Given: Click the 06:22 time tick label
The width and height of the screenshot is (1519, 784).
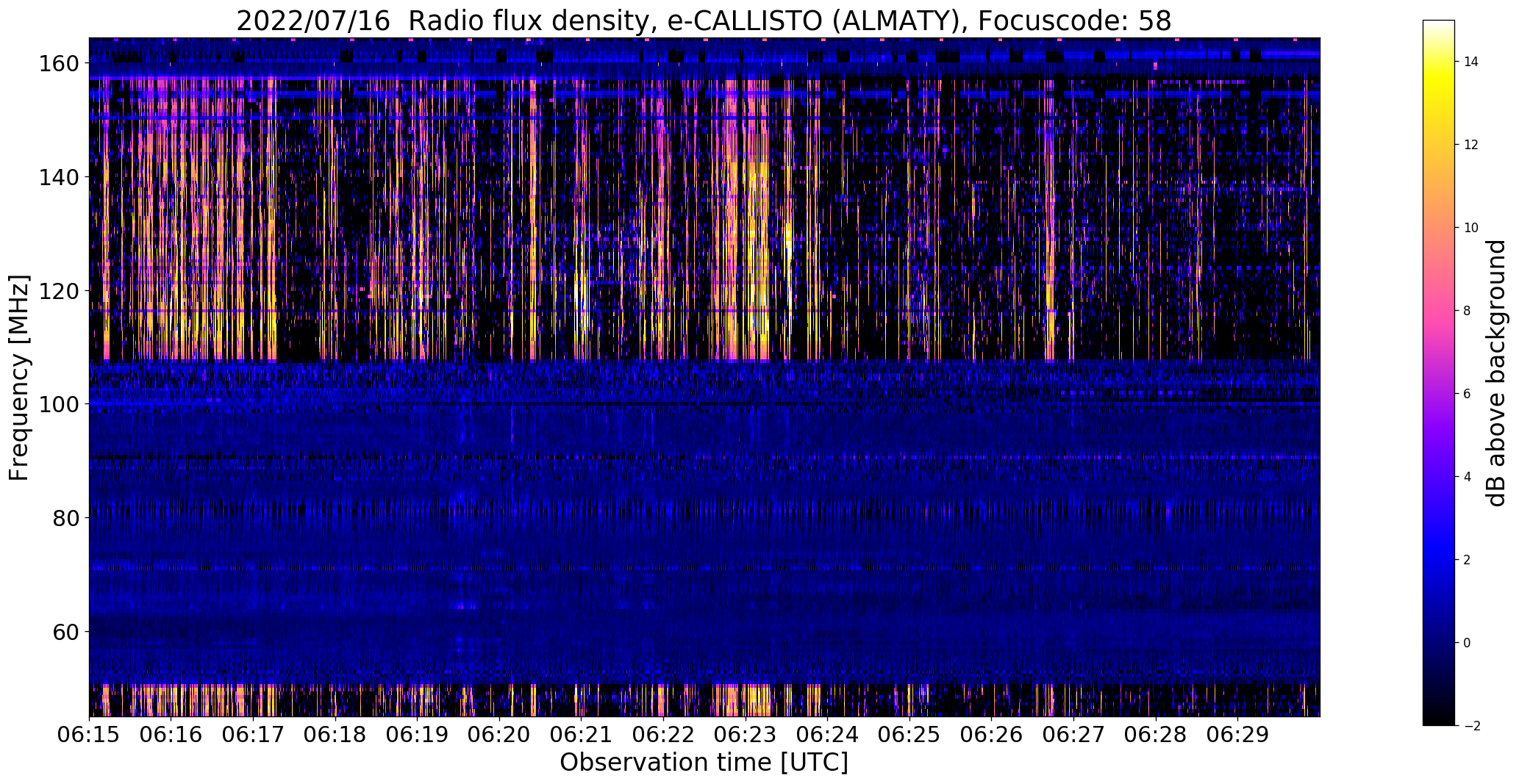Looking at the screenshot, I should pyautogui.click(x=663, y=735).
